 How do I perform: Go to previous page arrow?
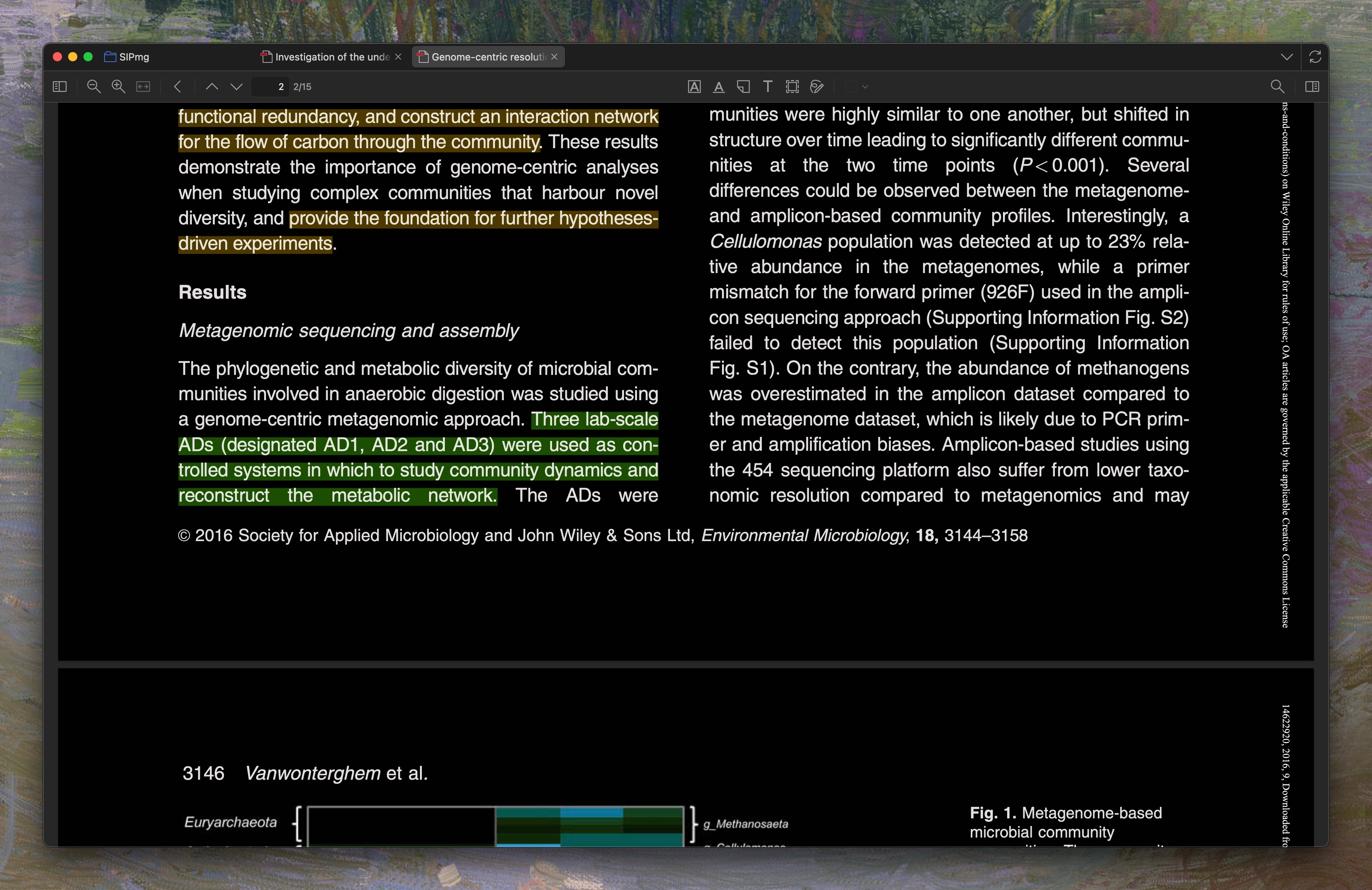[x=212, y=87]
